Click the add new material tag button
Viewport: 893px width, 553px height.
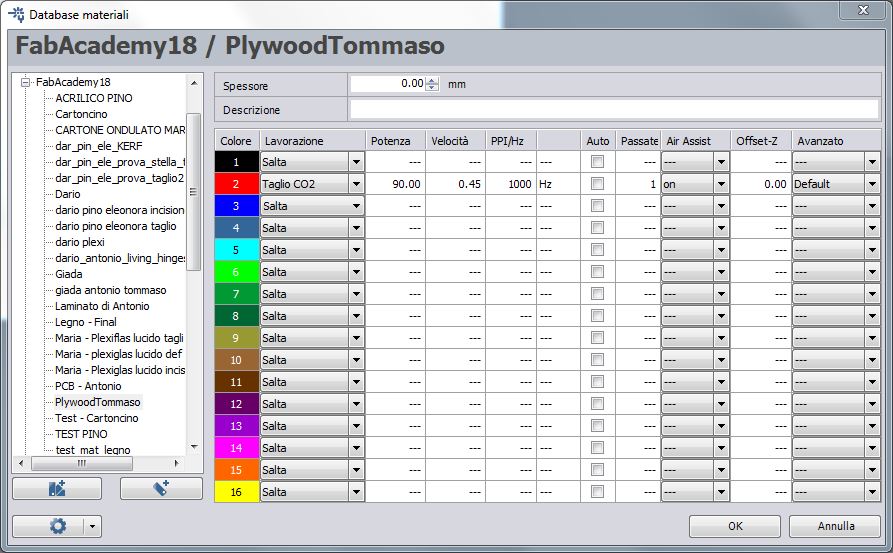(161, 488)
